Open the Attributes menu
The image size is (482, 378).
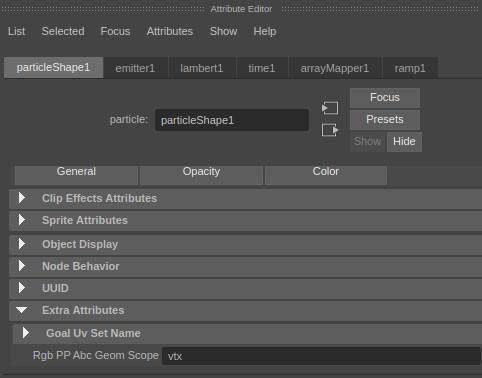pyautogui.click(x=170, y=31)
